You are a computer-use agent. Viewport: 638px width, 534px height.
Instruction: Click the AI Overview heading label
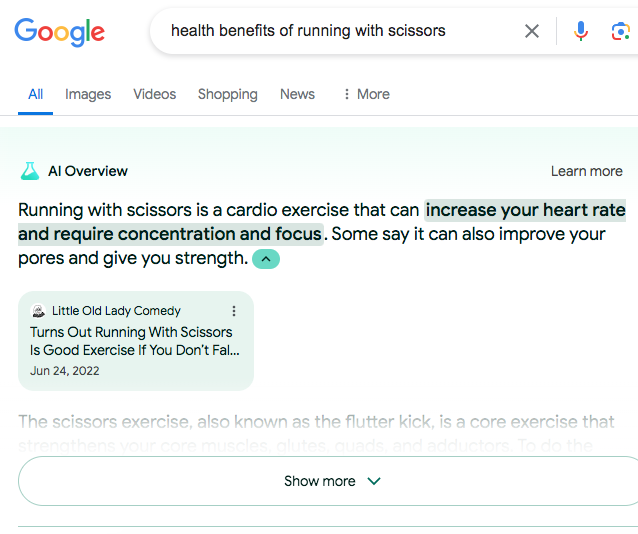click(88, 171)
